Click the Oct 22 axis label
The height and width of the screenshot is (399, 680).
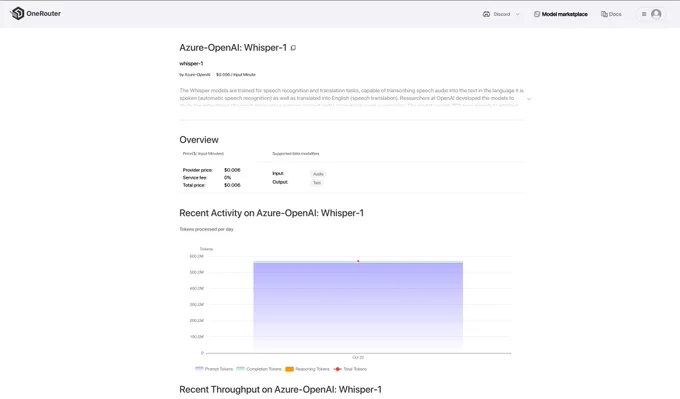[x=358, y=357]
